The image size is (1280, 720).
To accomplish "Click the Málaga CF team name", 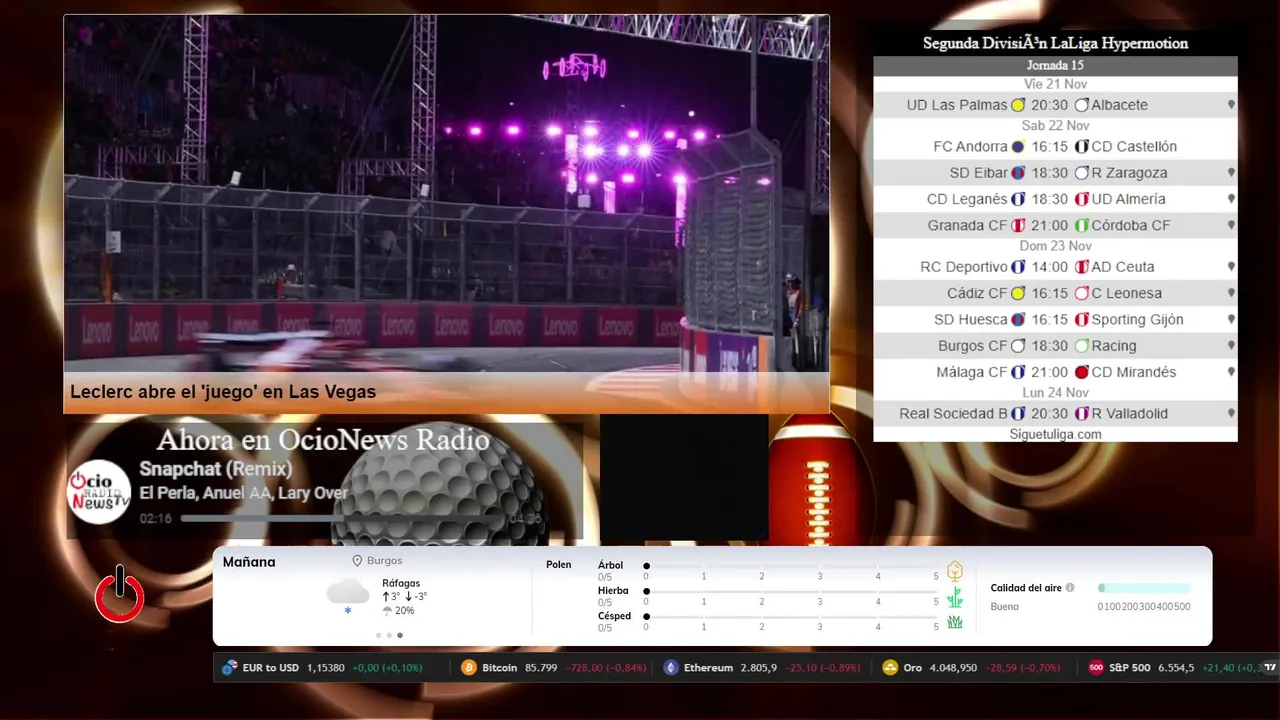I will tap(972, 372).
